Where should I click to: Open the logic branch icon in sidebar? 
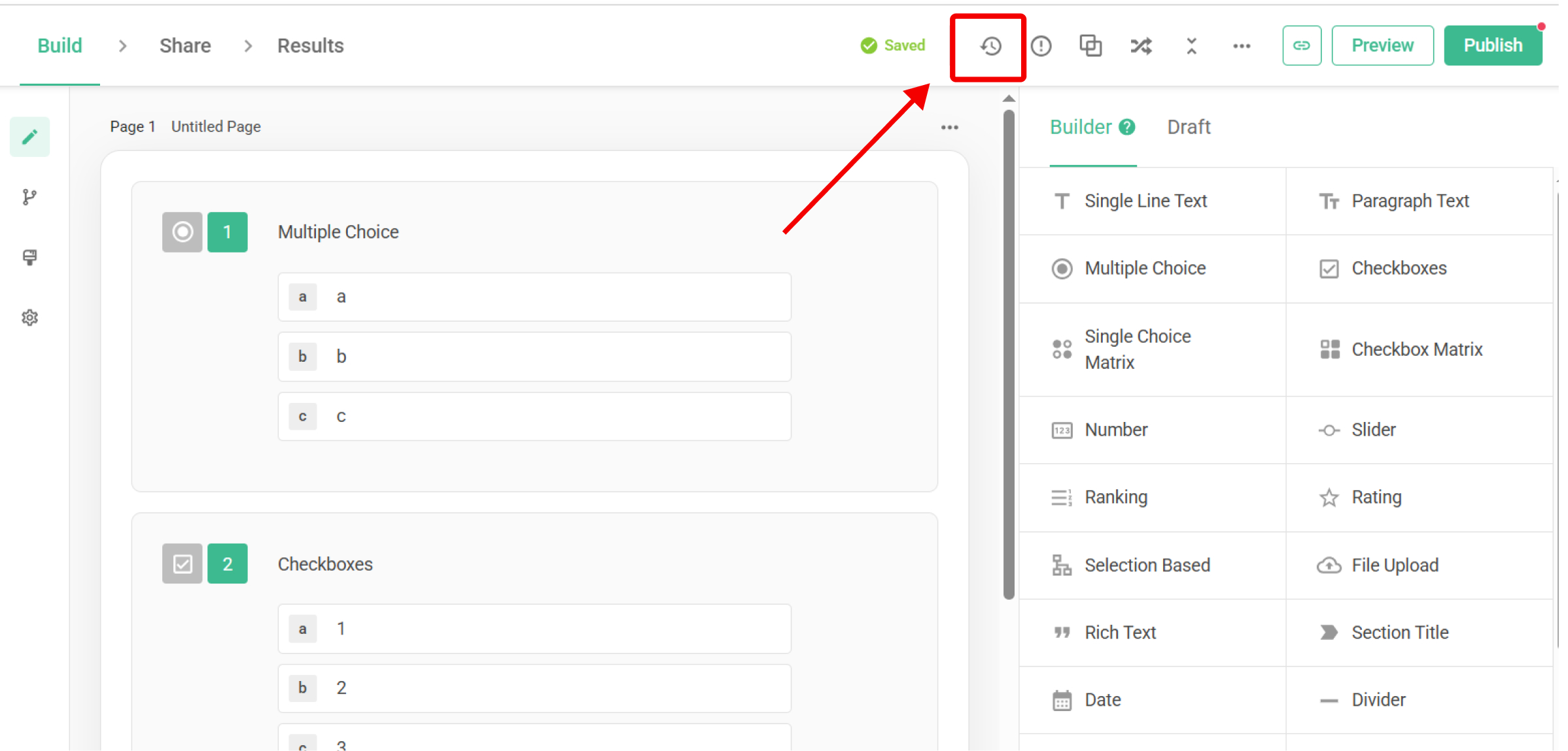tap(29, 197)
